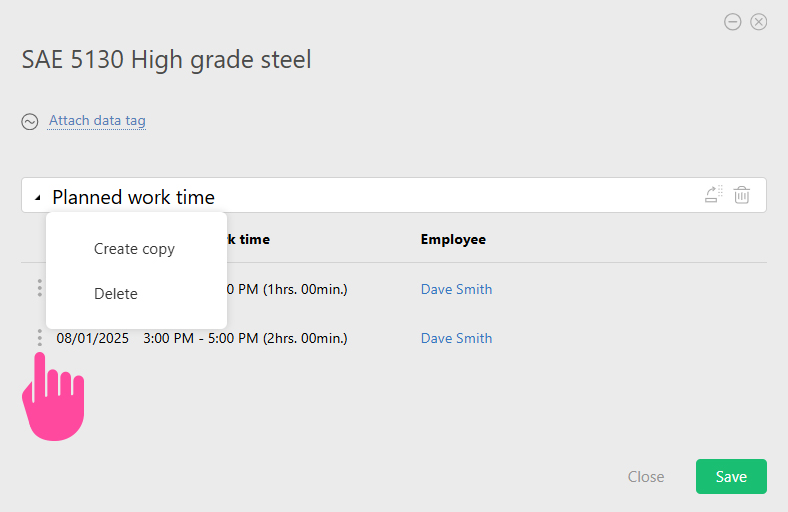Image resolution: width=788 pixels, height=512 pixels.
Task: Close dialog using the circled X icon
Action: click(x=758, y=22)
